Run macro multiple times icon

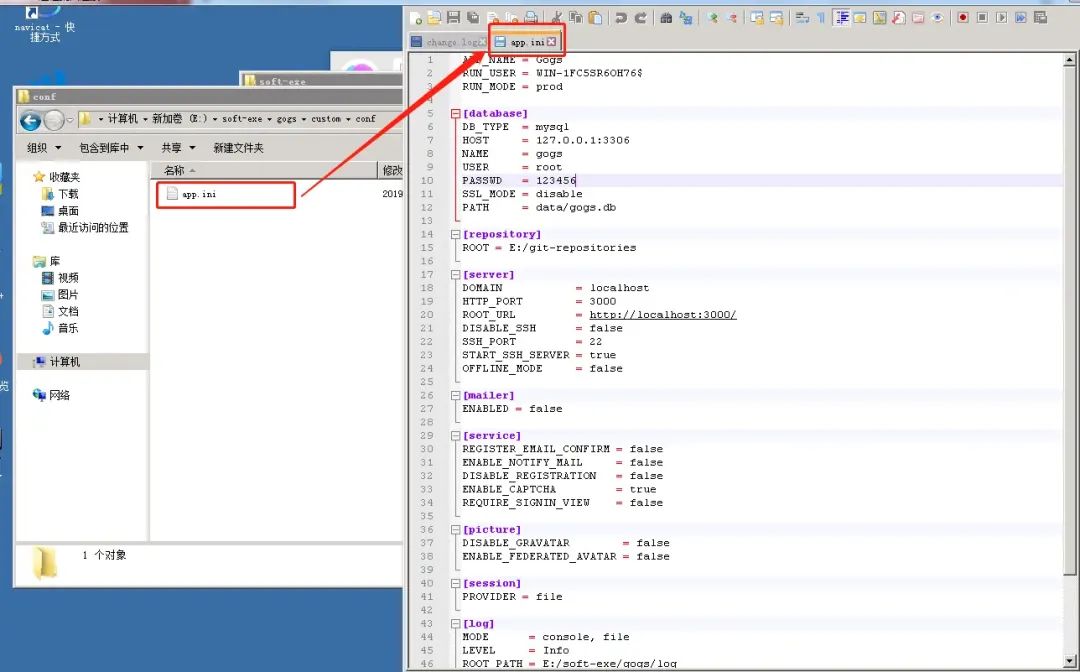[1021, 18]
